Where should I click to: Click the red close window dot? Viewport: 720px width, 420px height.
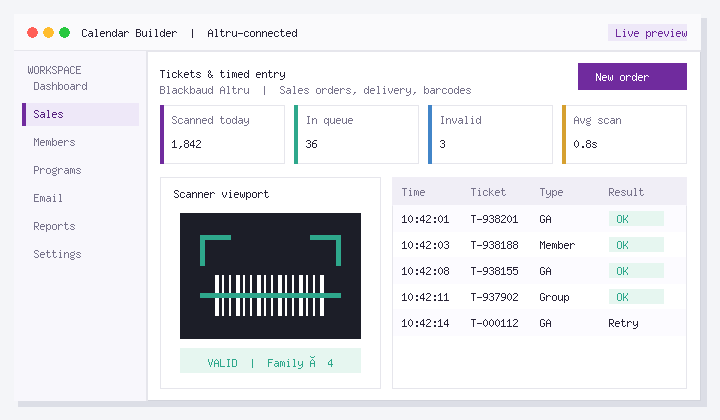(x=32, y=33)
